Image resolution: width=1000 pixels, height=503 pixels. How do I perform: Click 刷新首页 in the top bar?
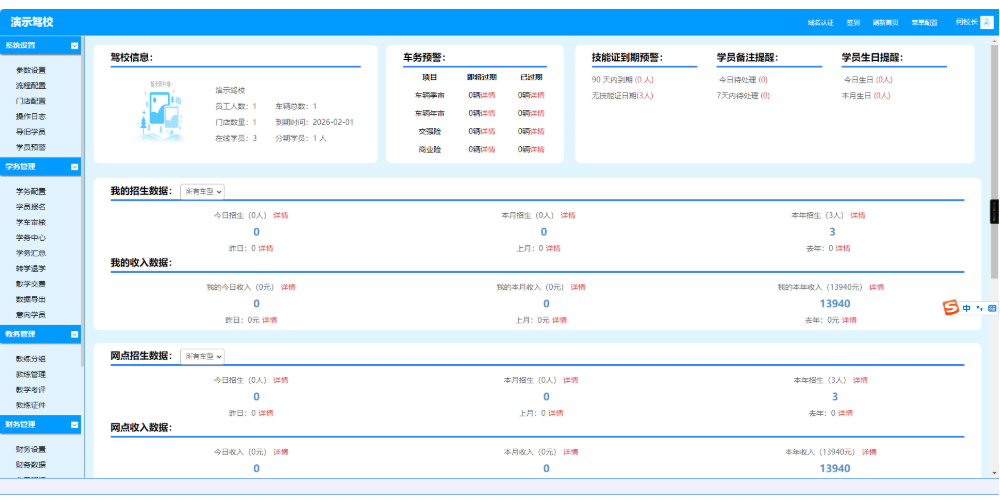tap(885, 22)
